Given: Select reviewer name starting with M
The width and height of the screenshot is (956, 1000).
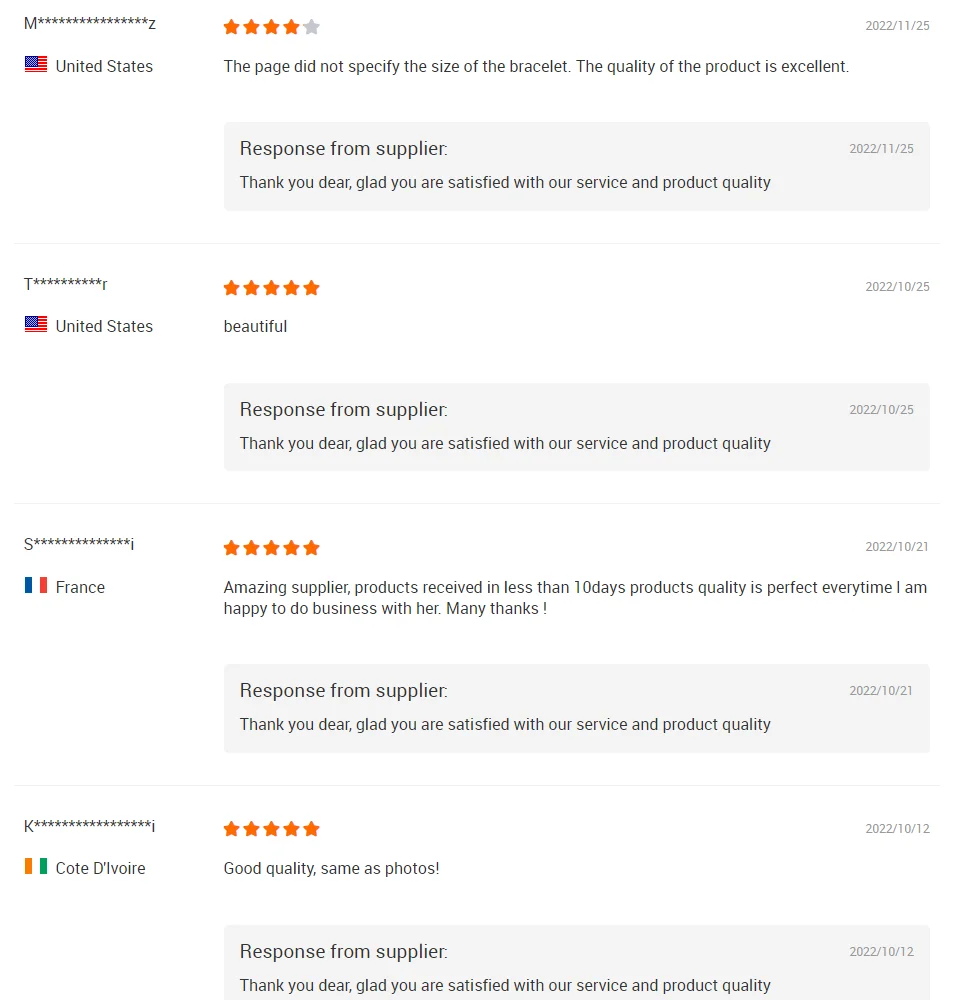Looking at the screenshot, I should point(90,24).
